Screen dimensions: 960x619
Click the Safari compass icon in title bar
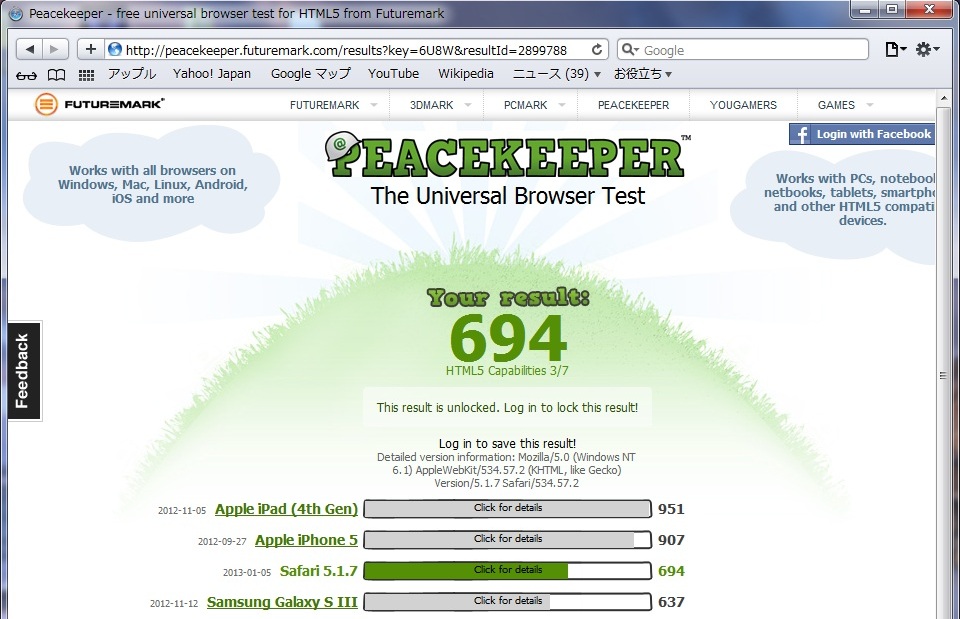(x=16, y=13)
